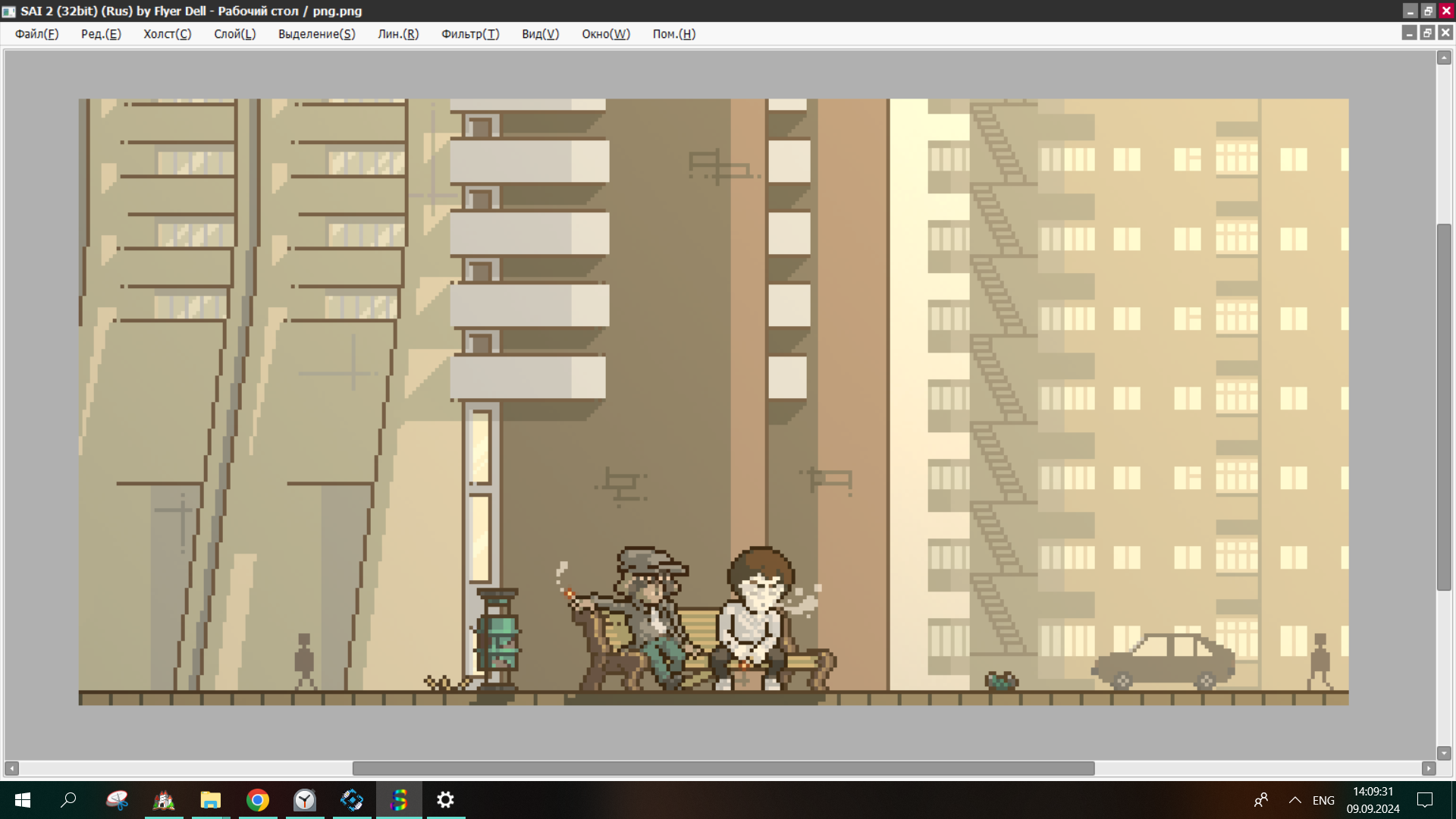
Task: Open the Выделение(S) selection menu
Action: [316, 34]
